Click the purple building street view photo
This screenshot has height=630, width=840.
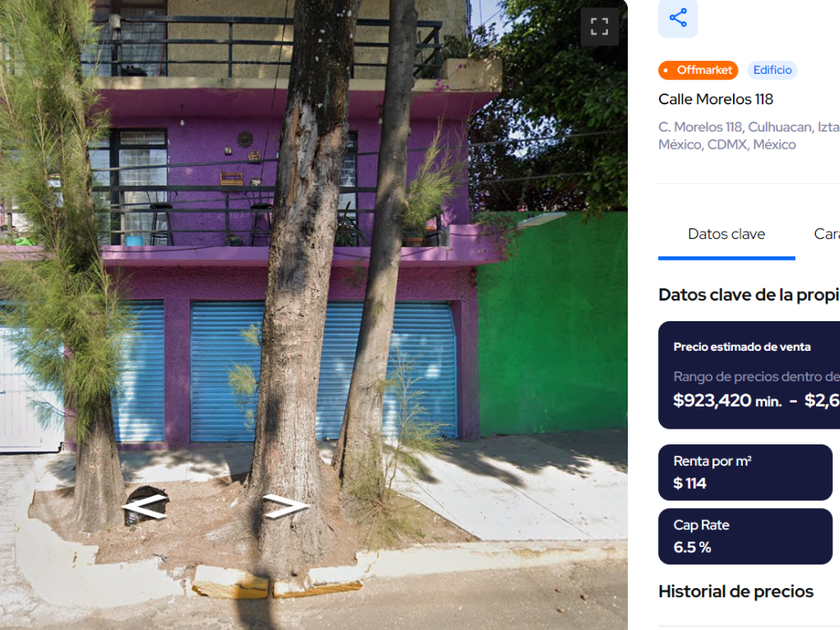click(x=313, y=315)
